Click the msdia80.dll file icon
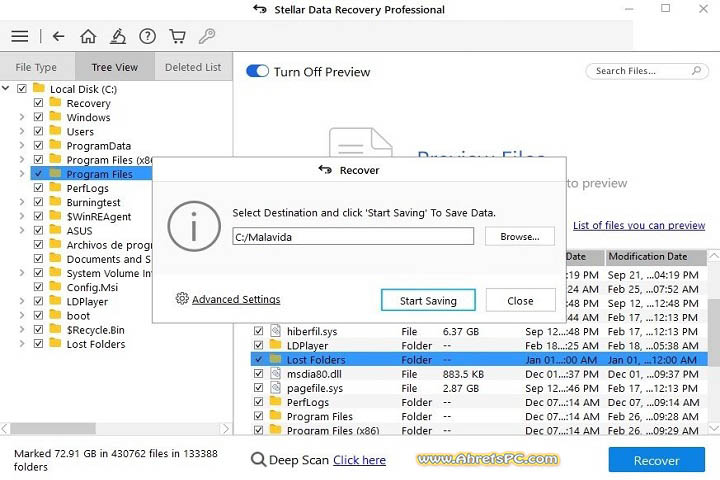 276,373
